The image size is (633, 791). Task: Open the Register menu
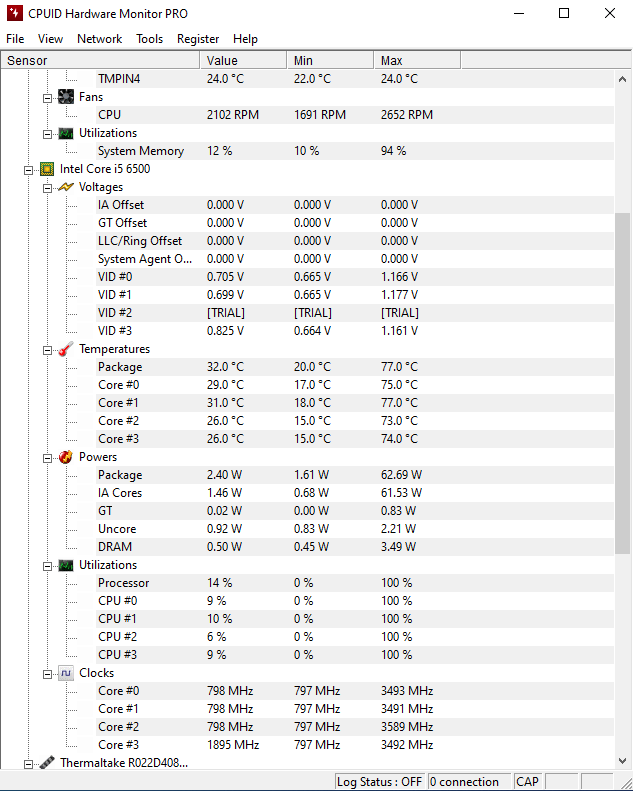pyautogui.click(x=198, y=39)
